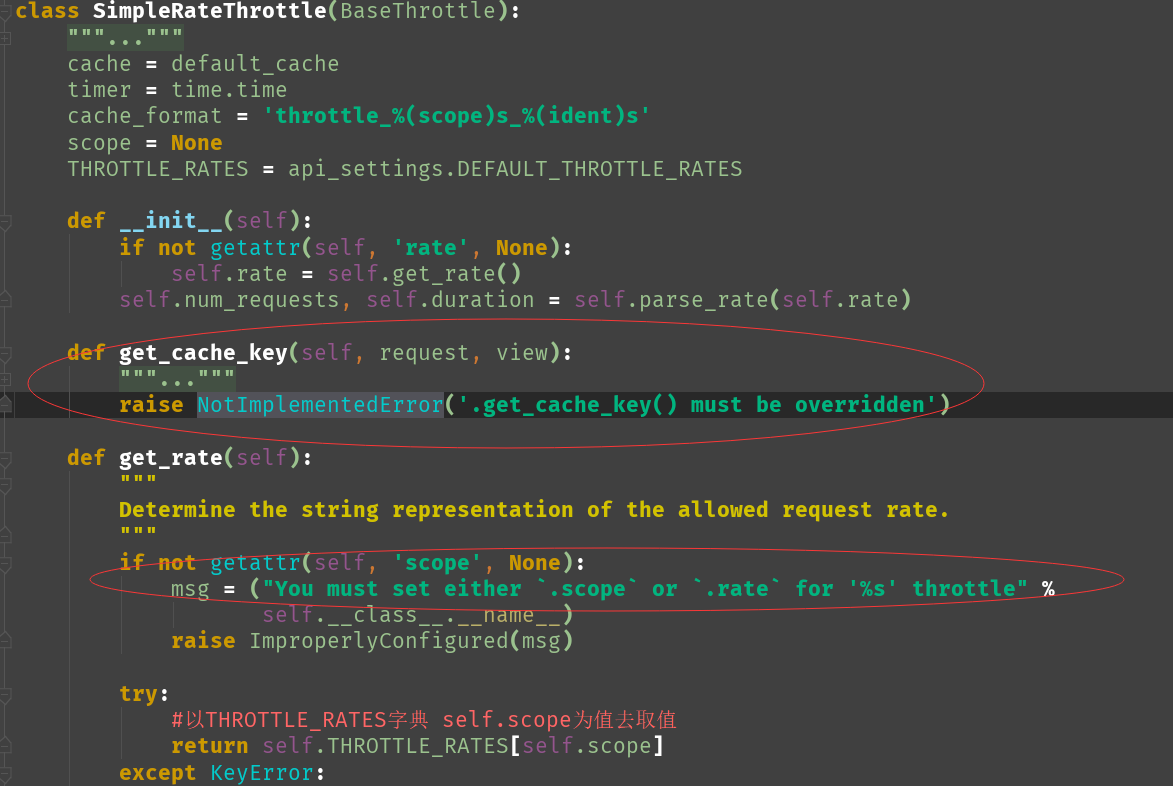Click the highlighted NotImplementedError identifier
This screenshot has width=1173, height=786.
320,405
